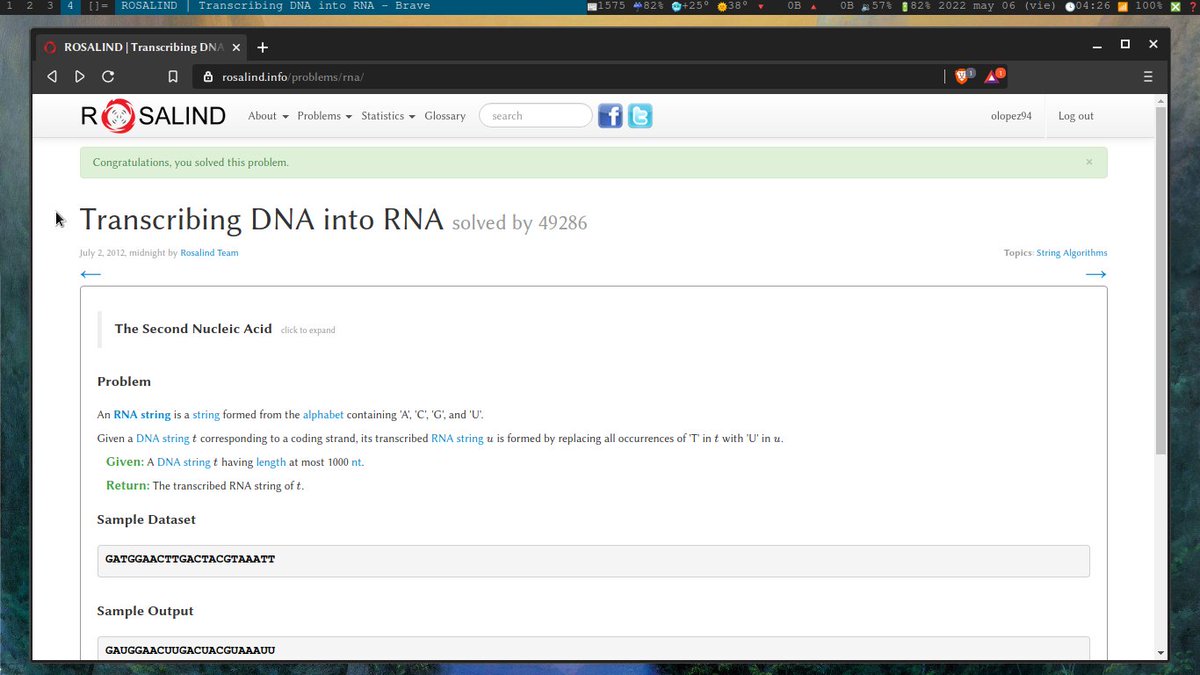1200x675 pixels.
Task: Bookmark this page icon
Action: (173, 76)
